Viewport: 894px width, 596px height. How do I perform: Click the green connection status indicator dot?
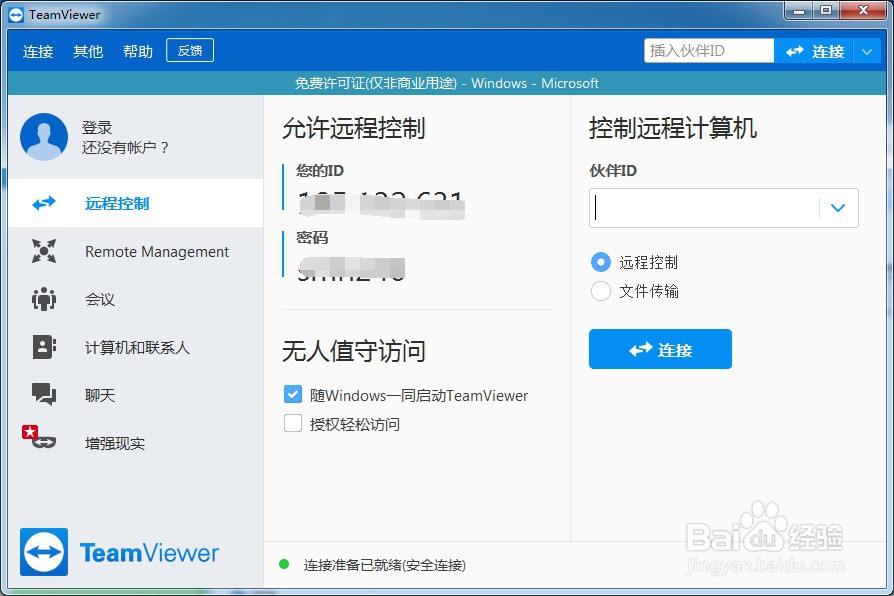pyautogui.click(x=284, y=565)
